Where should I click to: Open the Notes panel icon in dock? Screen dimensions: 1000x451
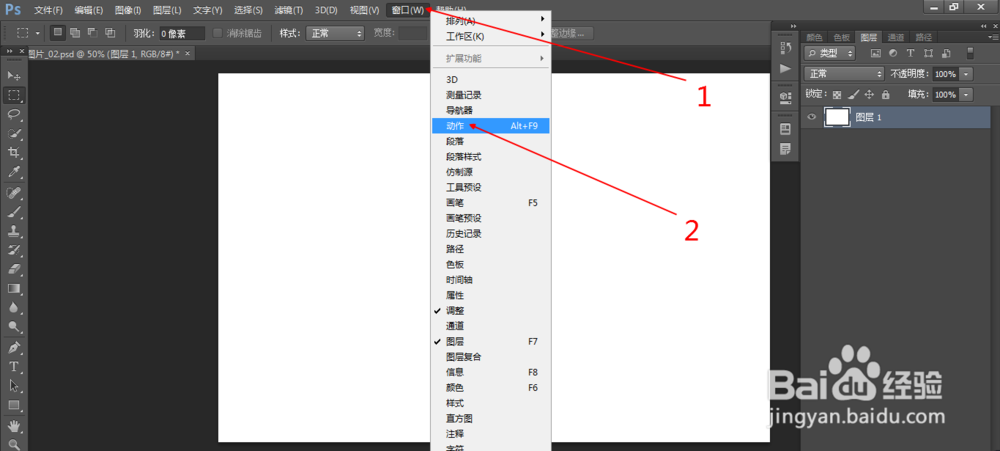pyautogui.click(x=786, y=149)
